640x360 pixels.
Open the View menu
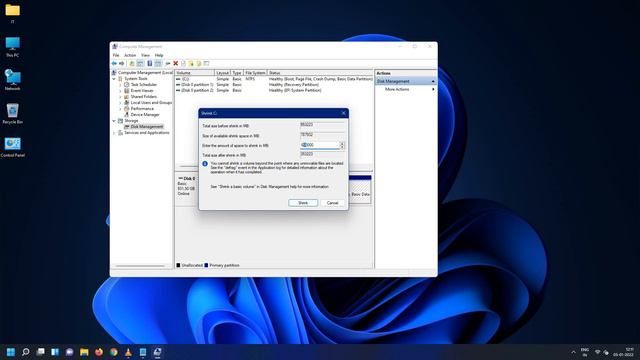point(145,55)
